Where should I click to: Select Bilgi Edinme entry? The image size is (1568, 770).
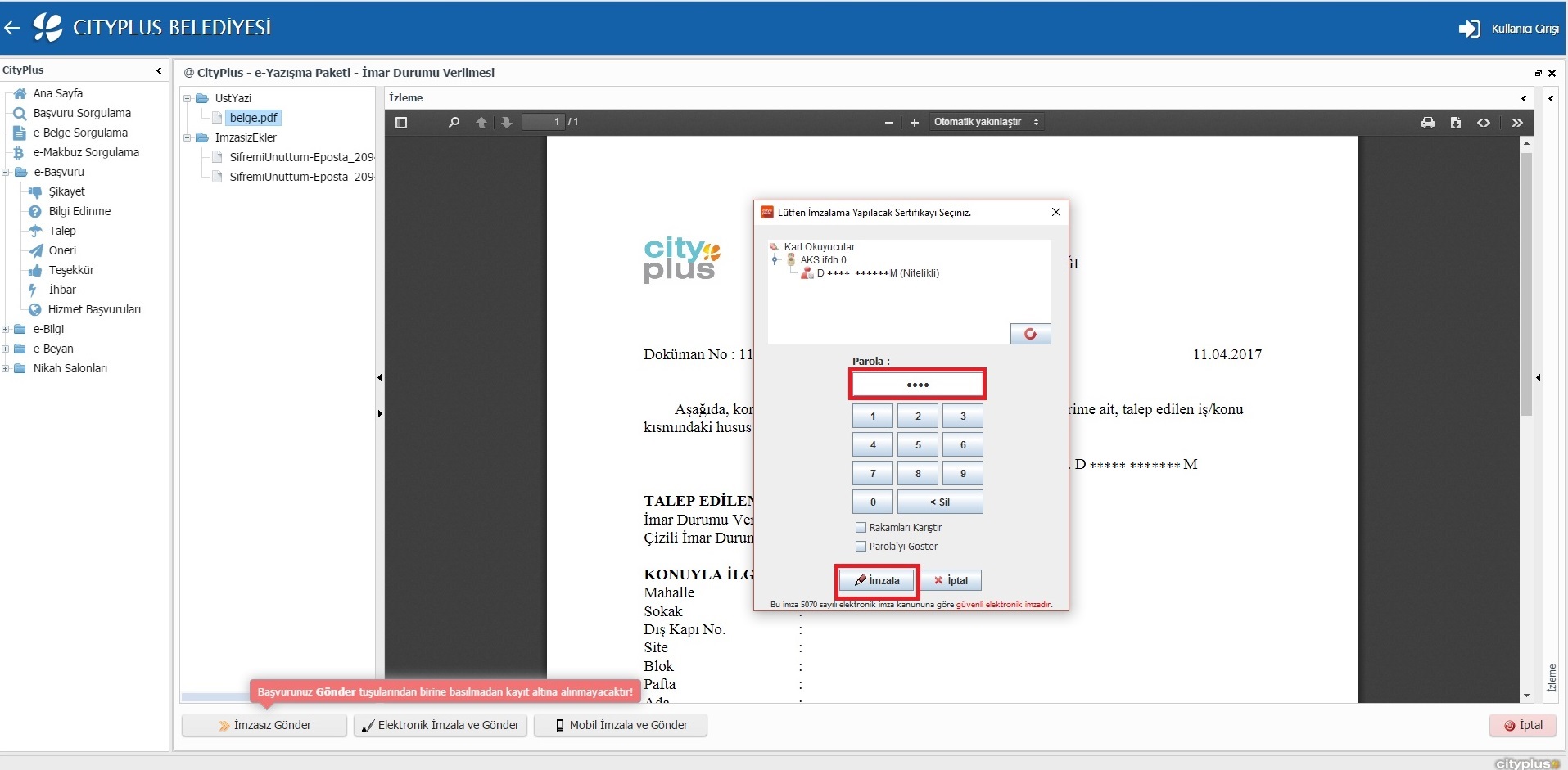tap(79, 211)
